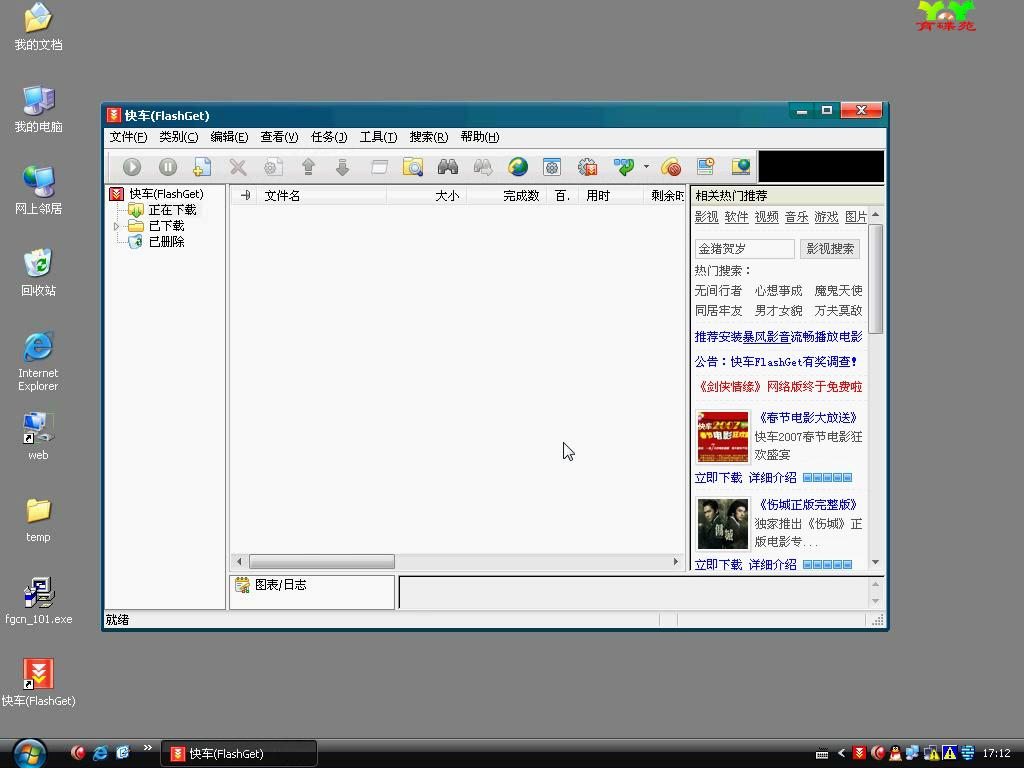The image size is (1024, 768).
Task: Click the Pause download toolbar button
Action: click(168, 167)
